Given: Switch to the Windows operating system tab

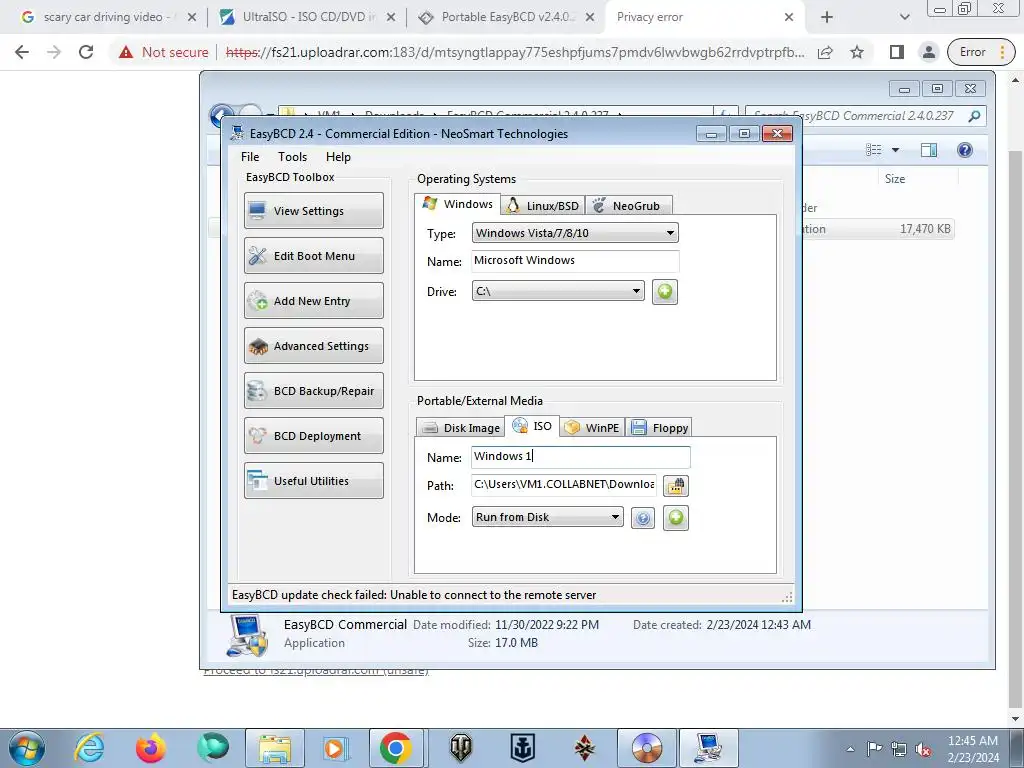Looking at the screenshot, I should click(458, 204).
